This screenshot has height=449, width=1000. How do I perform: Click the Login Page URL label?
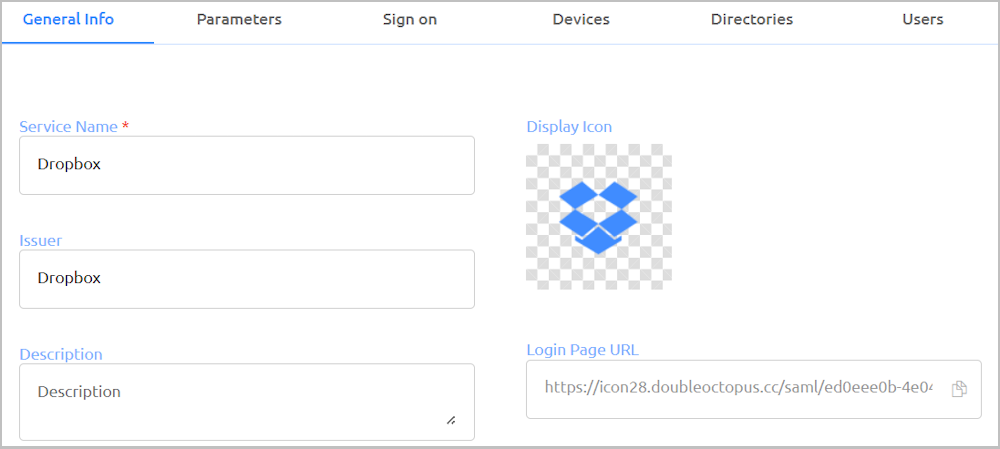(x=582, y=350)
